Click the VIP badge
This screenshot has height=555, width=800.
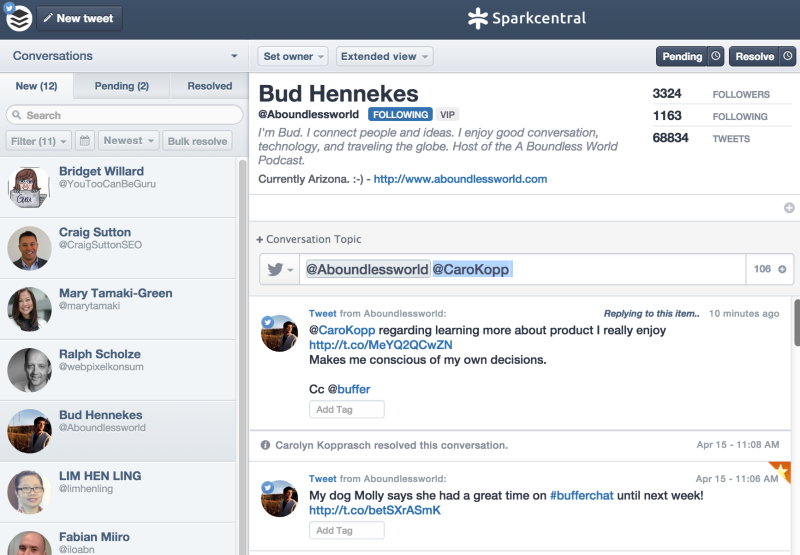447,114
